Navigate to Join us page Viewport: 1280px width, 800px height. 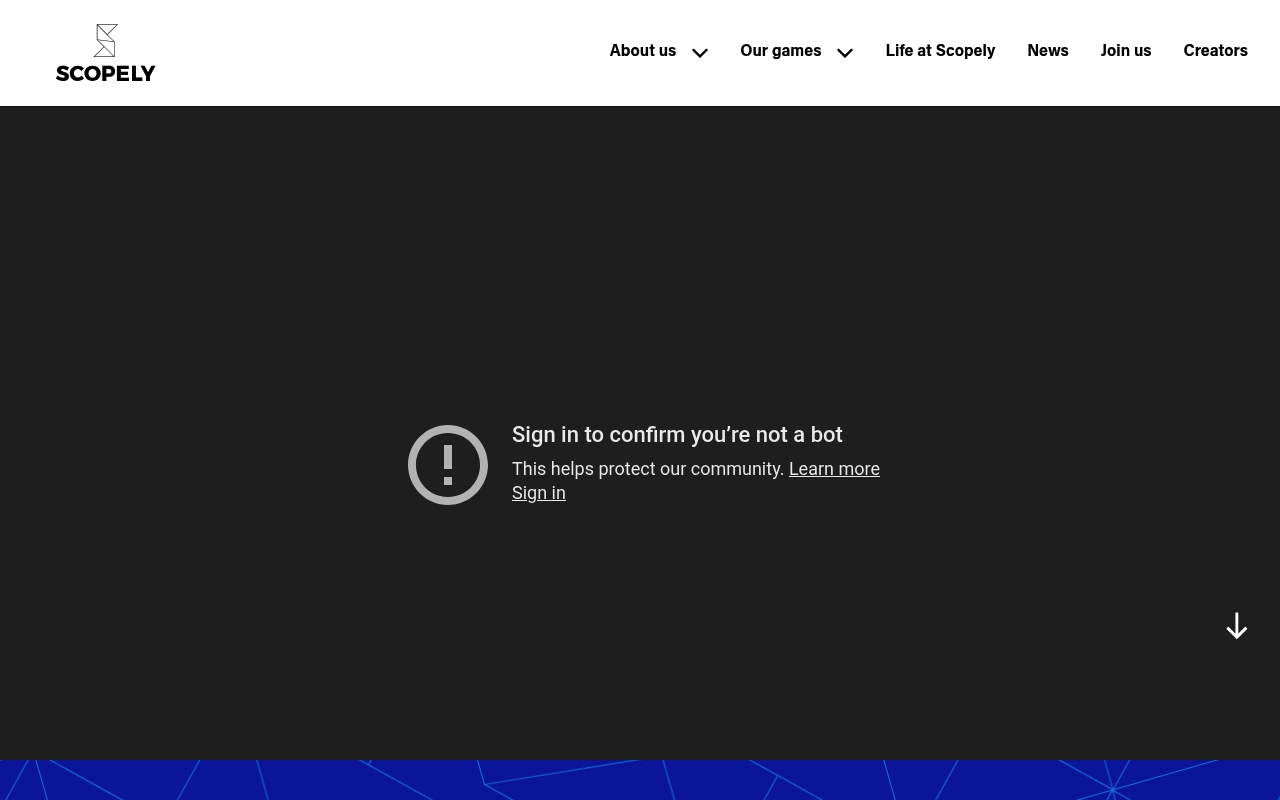pos(1126,51)
